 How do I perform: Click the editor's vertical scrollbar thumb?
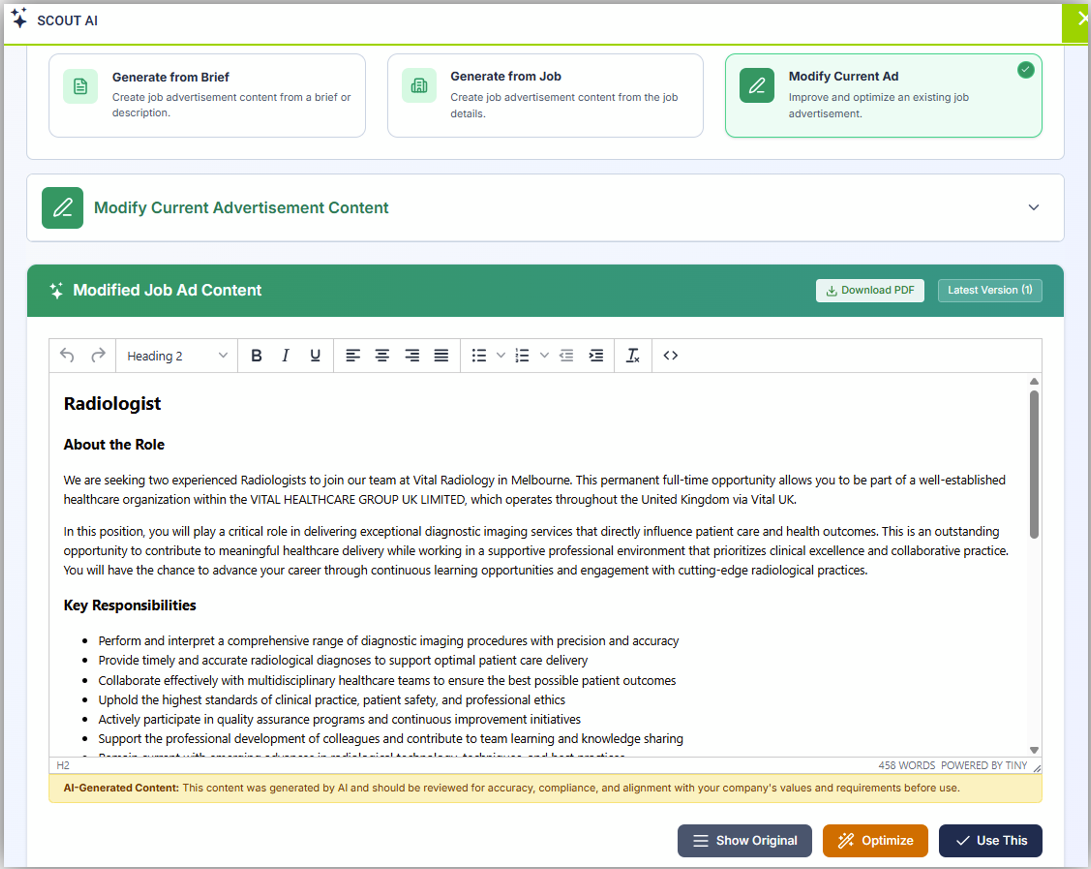coord(1034,465)
